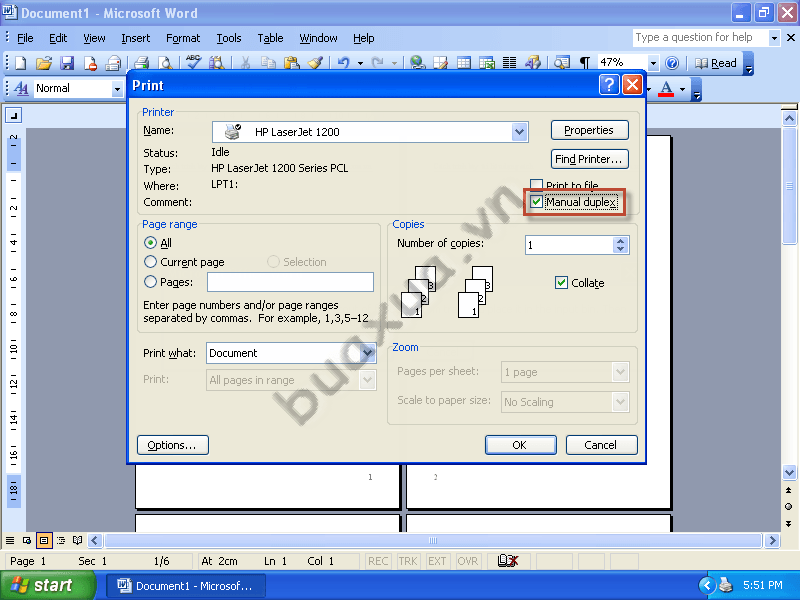Click the Document Map icon
This screenshot has width=800, height=600.
[x=562, y=63]
